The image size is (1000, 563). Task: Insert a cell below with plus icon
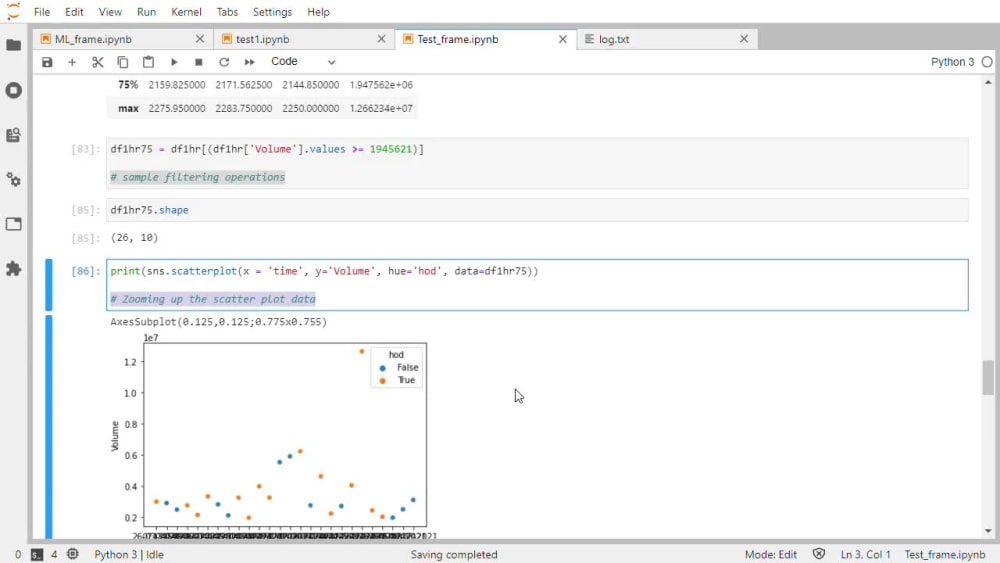click(x=72, y=62)
